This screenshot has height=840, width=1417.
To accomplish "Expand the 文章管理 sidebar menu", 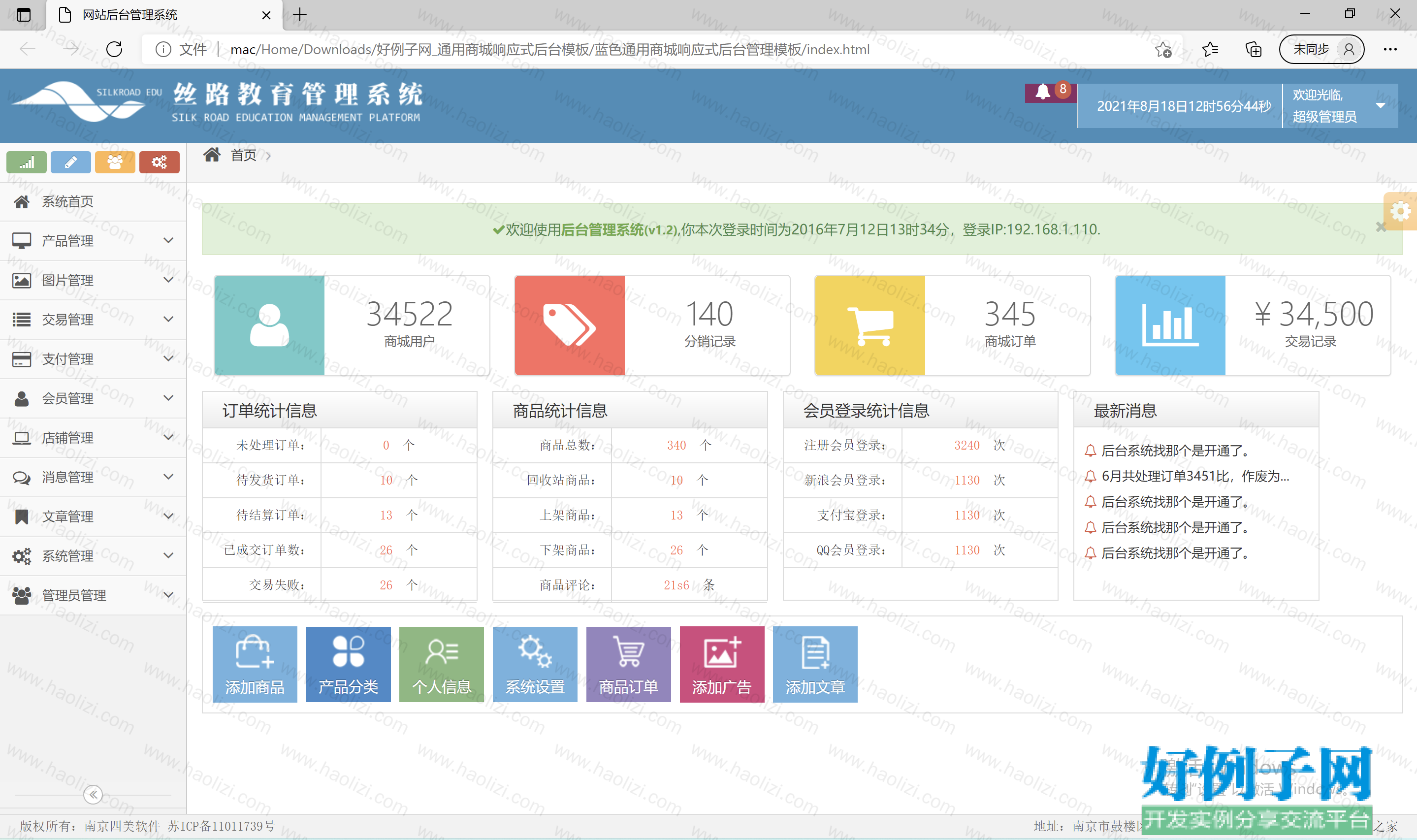I will point(93,516).
